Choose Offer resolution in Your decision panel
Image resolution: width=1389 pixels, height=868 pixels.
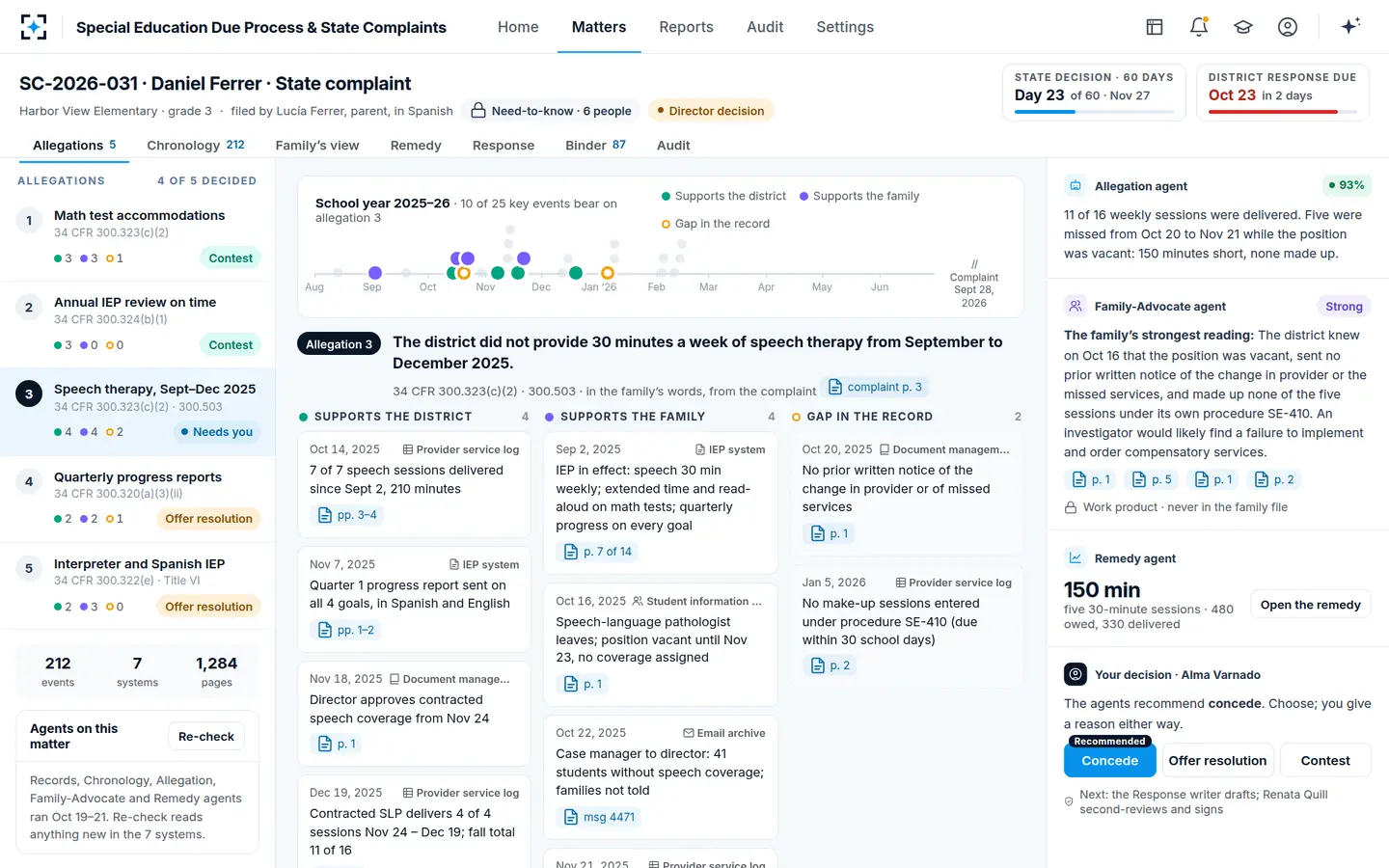click(1217, 761)
